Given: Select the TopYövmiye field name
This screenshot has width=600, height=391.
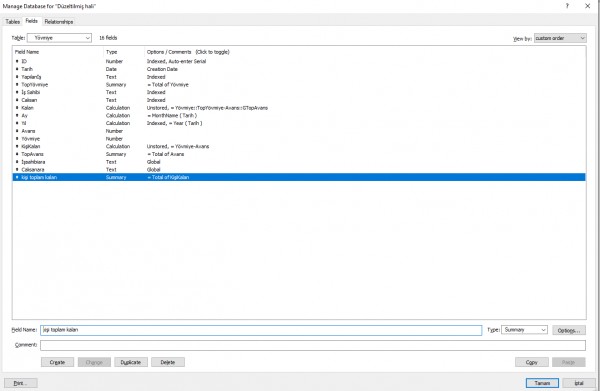Looking at the screenshot, I should [x=35, y=85].
